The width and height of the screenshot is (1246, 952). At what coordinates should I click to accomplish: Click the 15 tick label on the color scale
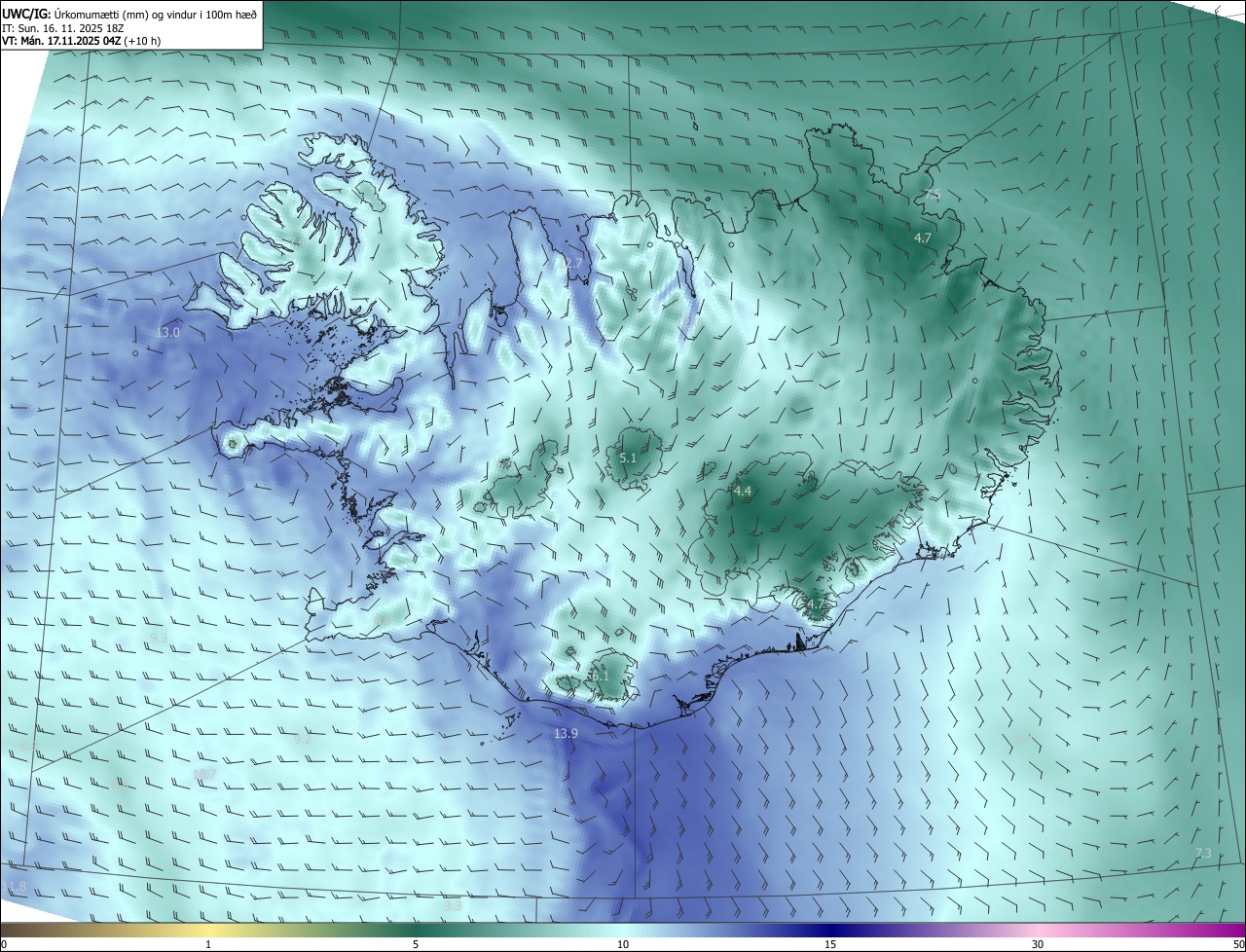(x=830, y=944)
